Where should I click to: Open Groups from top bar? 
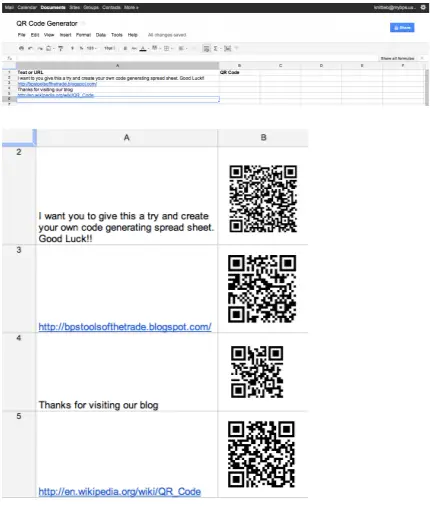pyautogui.click(x=91, y=7)
